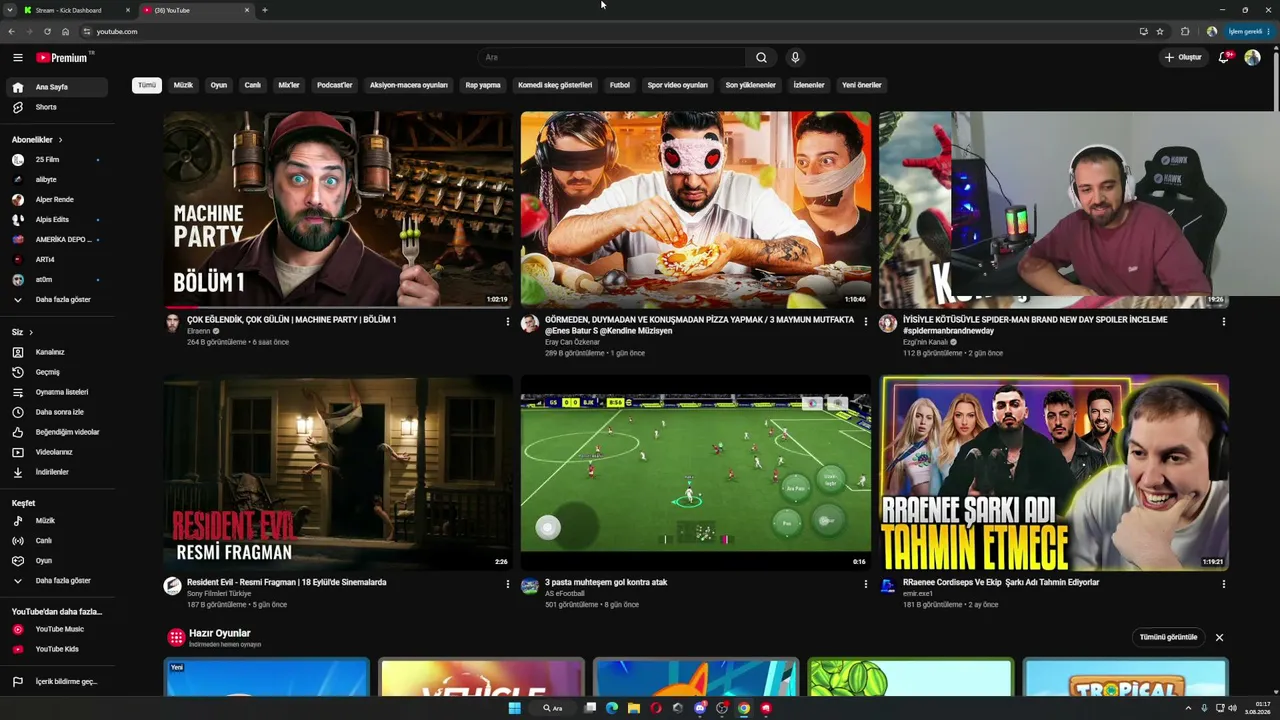Bookmark this page with the star icon

(1160, 32)
